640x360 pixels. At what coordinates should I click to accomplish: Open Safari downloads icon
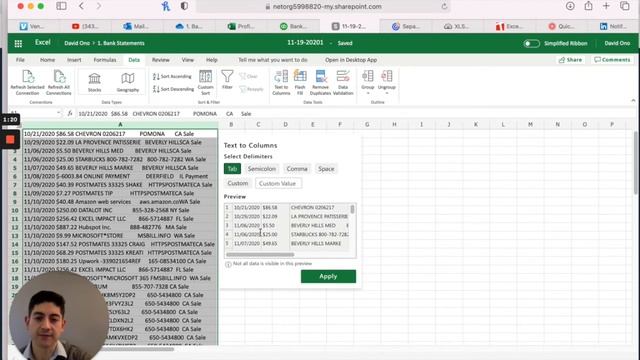(x=570, y=6)
